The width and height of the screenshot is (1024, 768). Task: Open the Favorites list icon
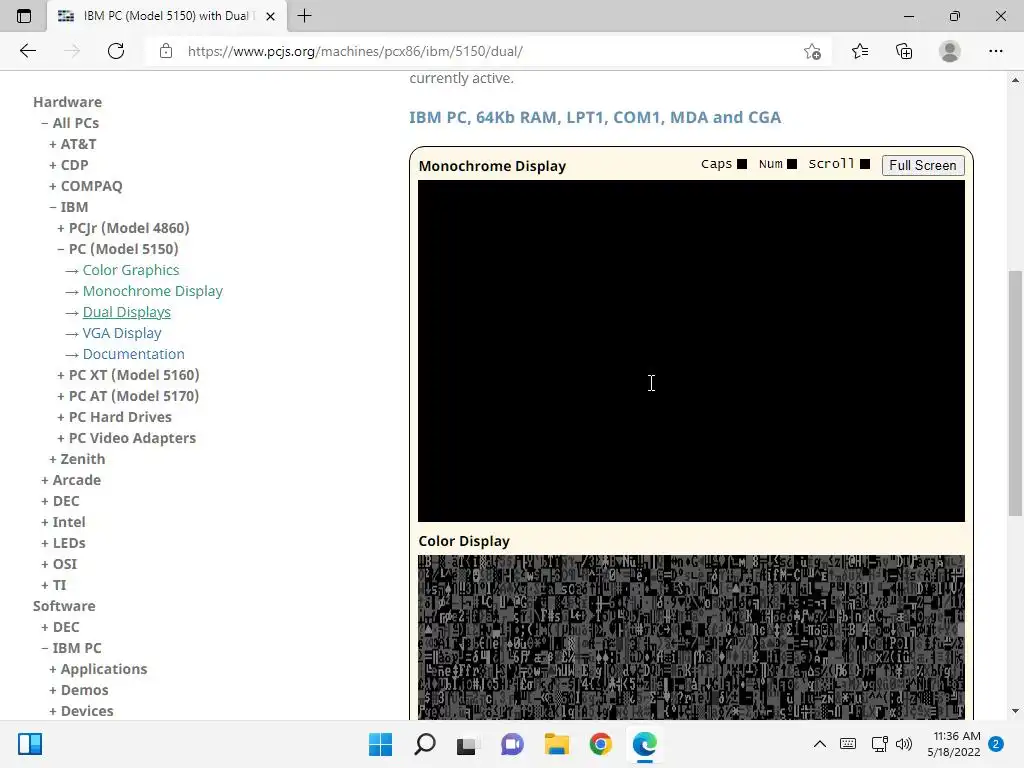pos(860,51)
